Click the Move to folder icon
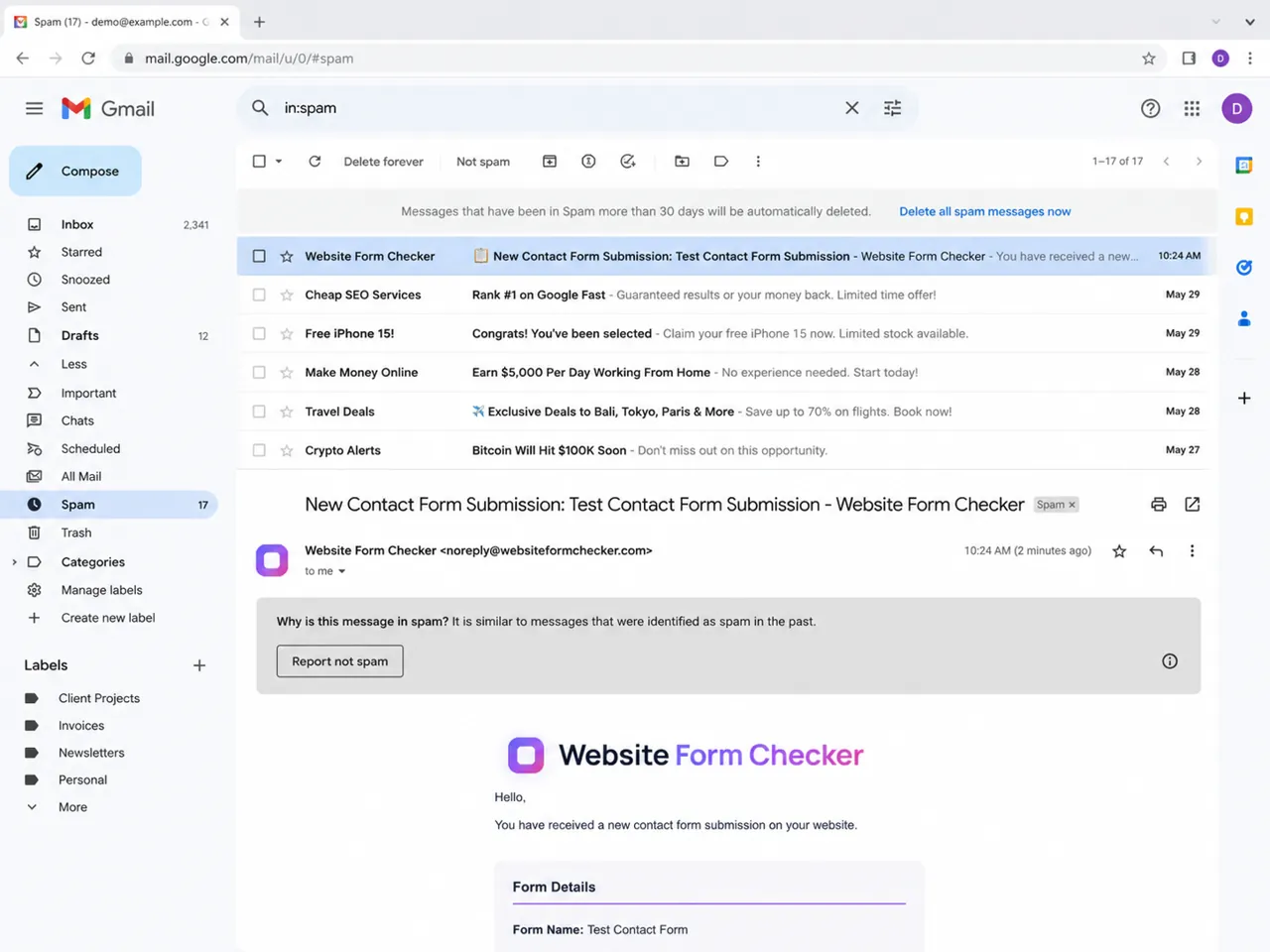This screenshot has height=952, width=1270. 682,161
